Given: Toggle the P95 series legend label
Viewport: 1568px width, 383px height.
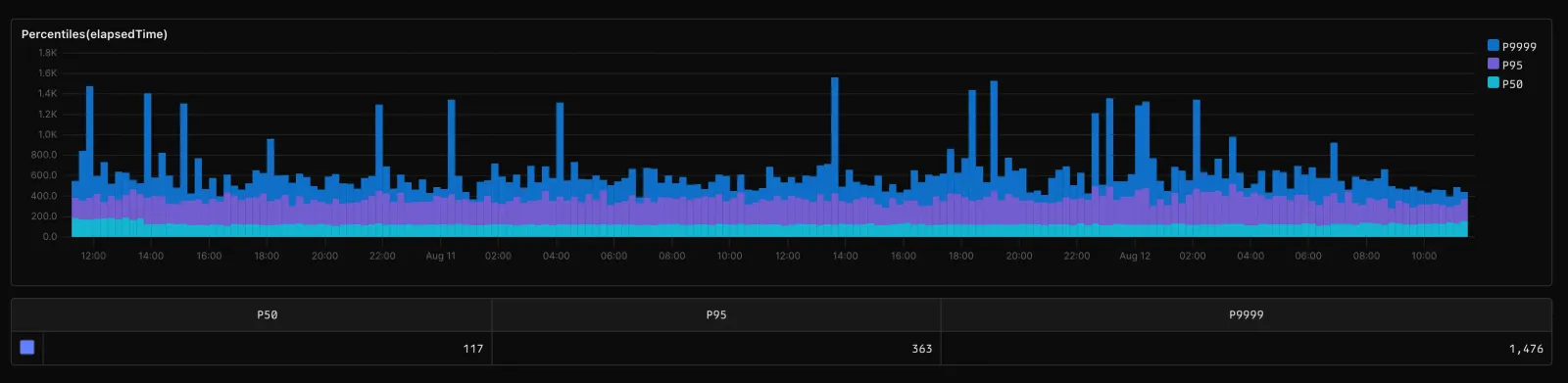Looking at the screenshot, I should click(x=1512, y=65).
